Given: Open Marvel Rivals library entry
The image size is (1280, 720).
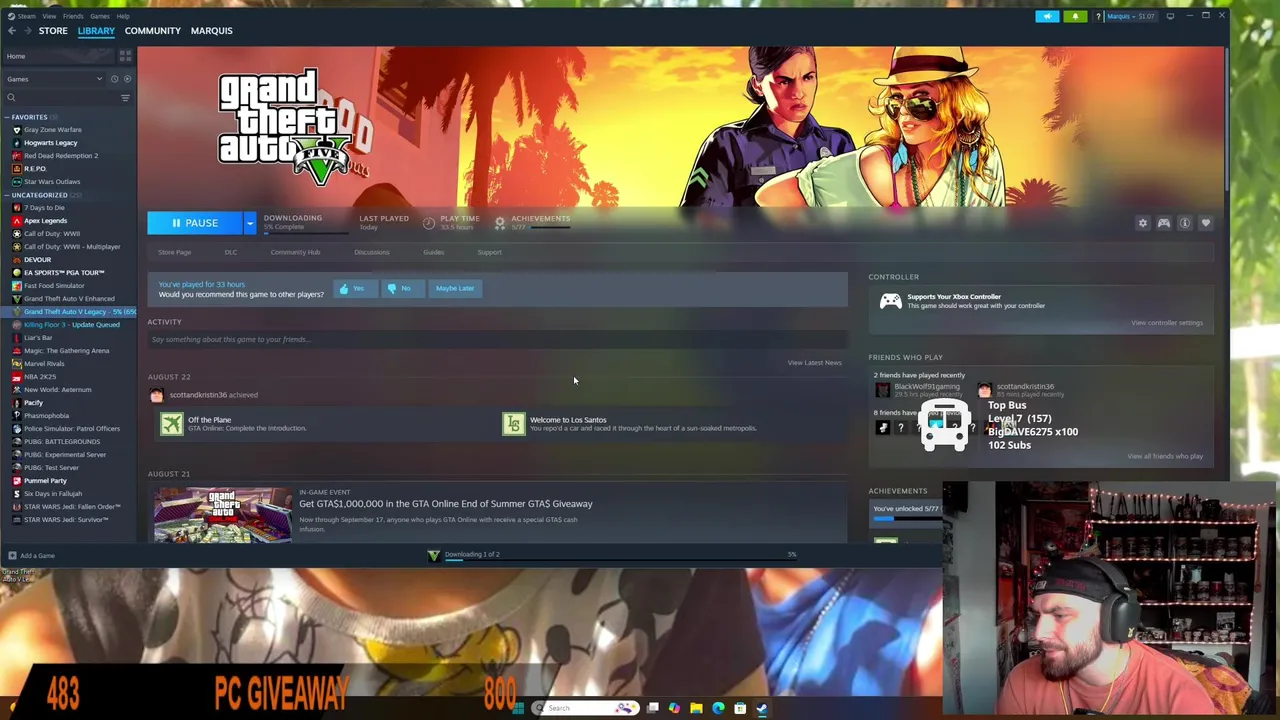Looking at the screenshot, I should pos(44,364).
